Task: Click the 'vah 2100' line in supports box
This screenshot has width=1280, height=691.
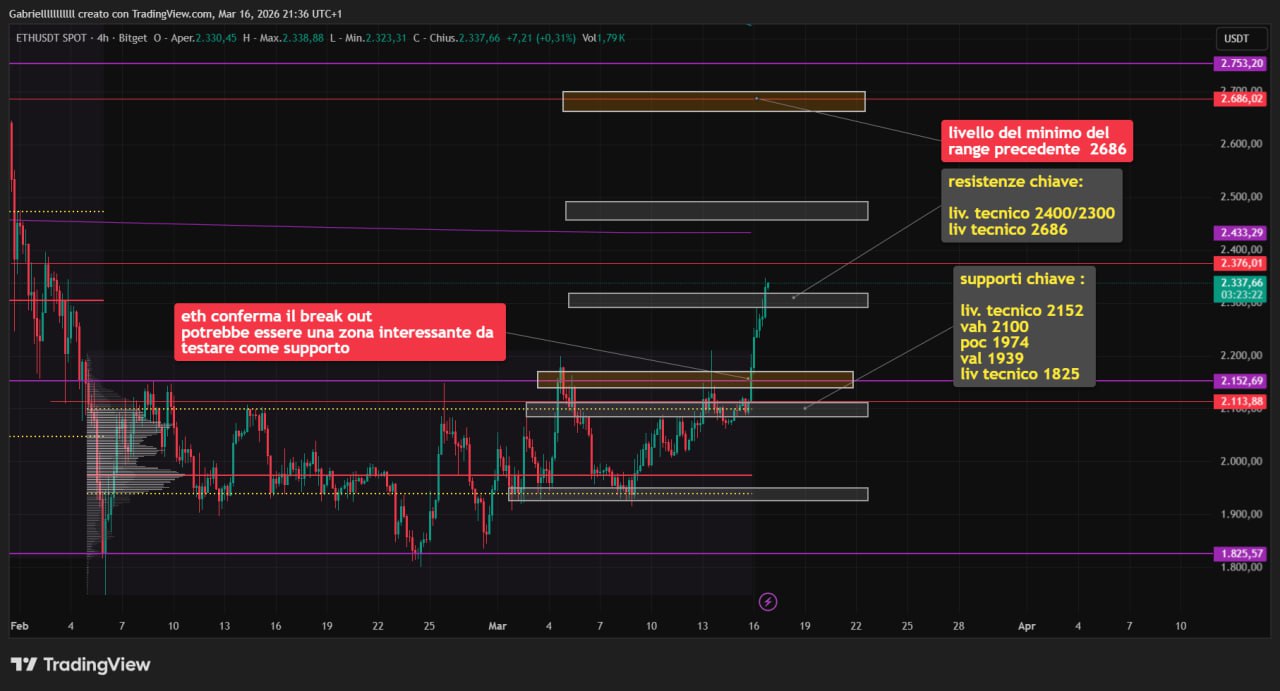Action: [994, 327]
